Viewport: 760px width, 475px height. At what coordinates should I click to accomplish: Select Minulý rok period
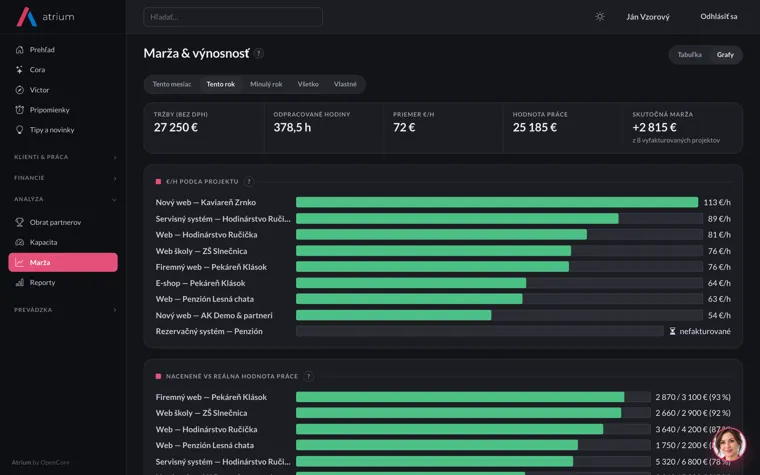(x=266, y=84)
